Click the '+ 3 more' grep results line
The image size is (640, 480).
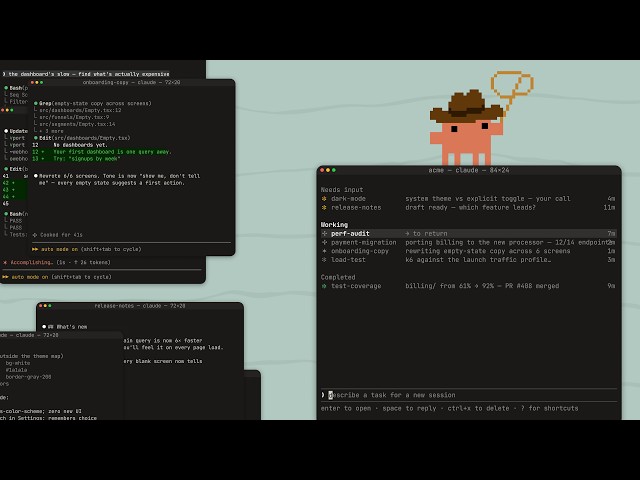(51, 131)
